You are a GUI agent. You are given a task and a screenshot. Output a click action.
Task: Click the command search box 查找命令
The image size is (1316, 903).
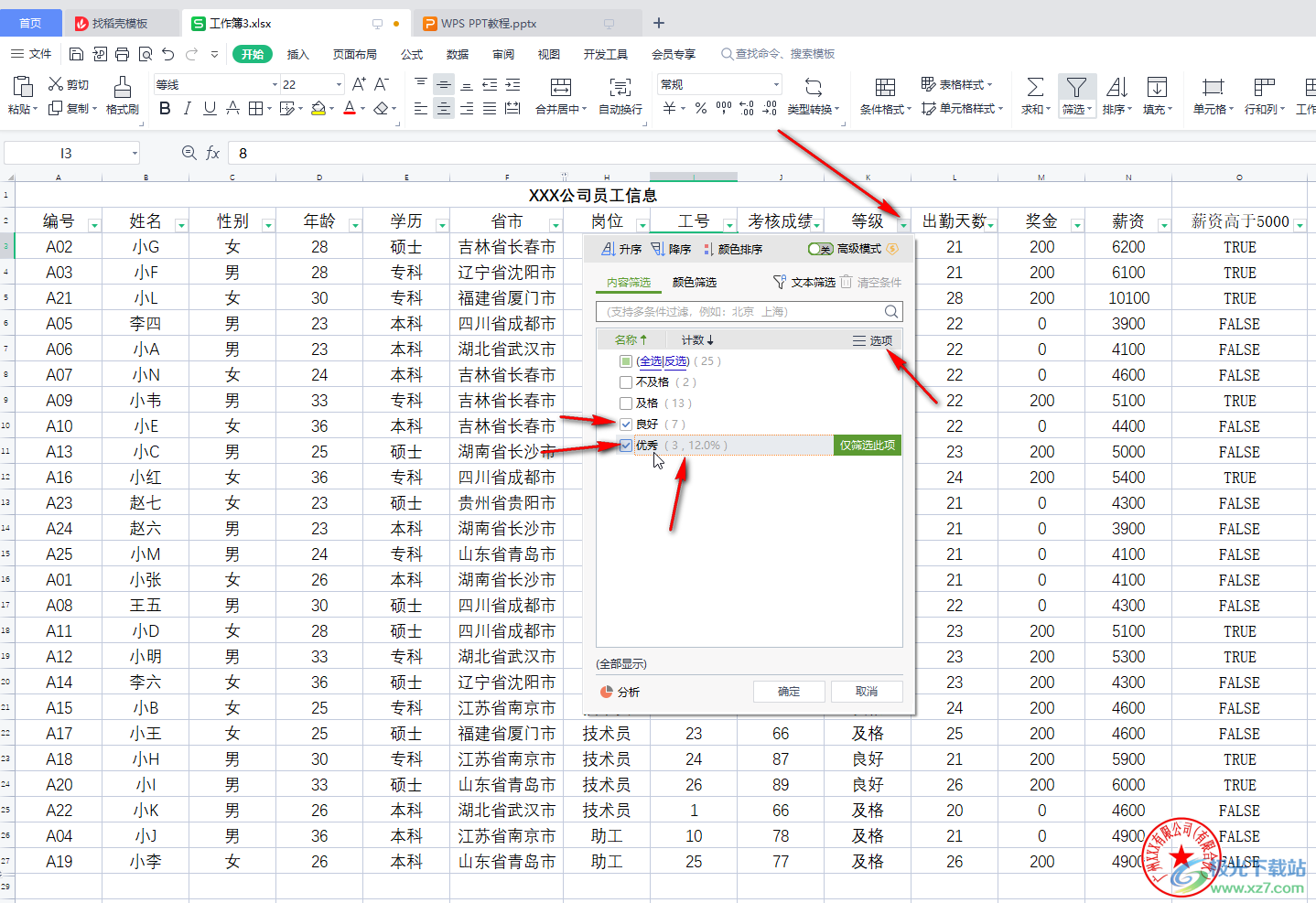tap(778, 54)
